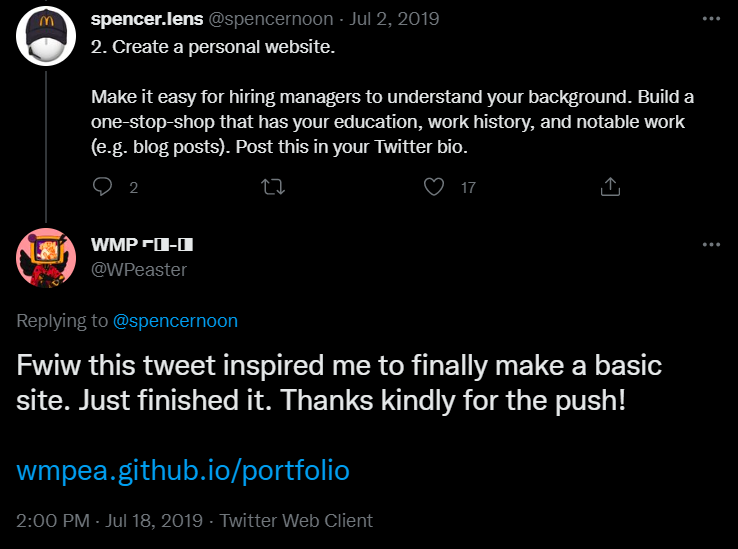Click the reply count of 2
This screenshot has height=549, width=738.
[x=133, y=187]
